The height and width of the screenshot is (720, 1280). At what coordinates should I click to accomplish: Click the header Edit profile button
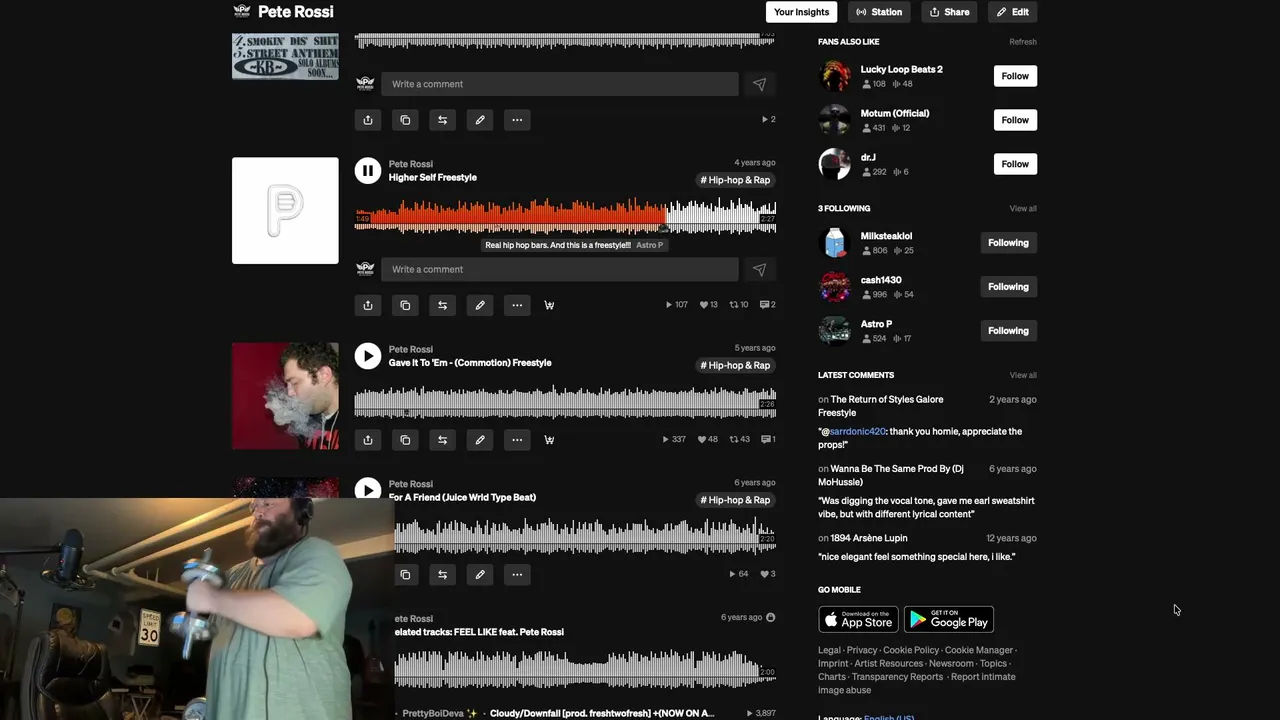1013,12
